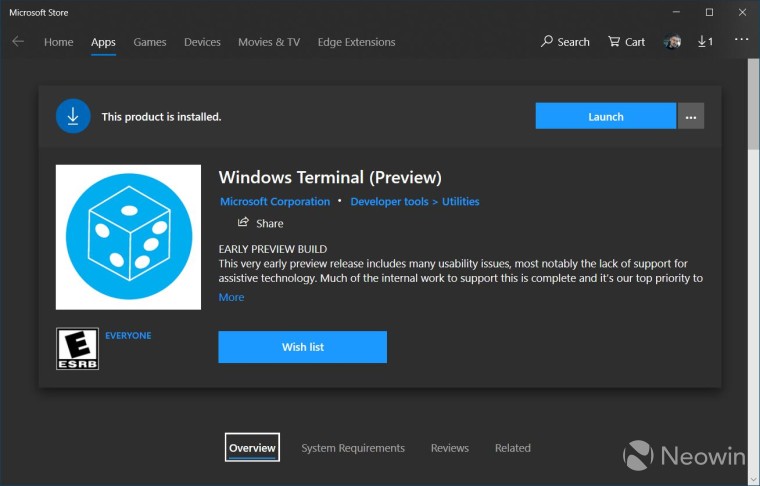
Task: Switch to the Games tab
Action: pyautogui.click(x=150, y=42)
